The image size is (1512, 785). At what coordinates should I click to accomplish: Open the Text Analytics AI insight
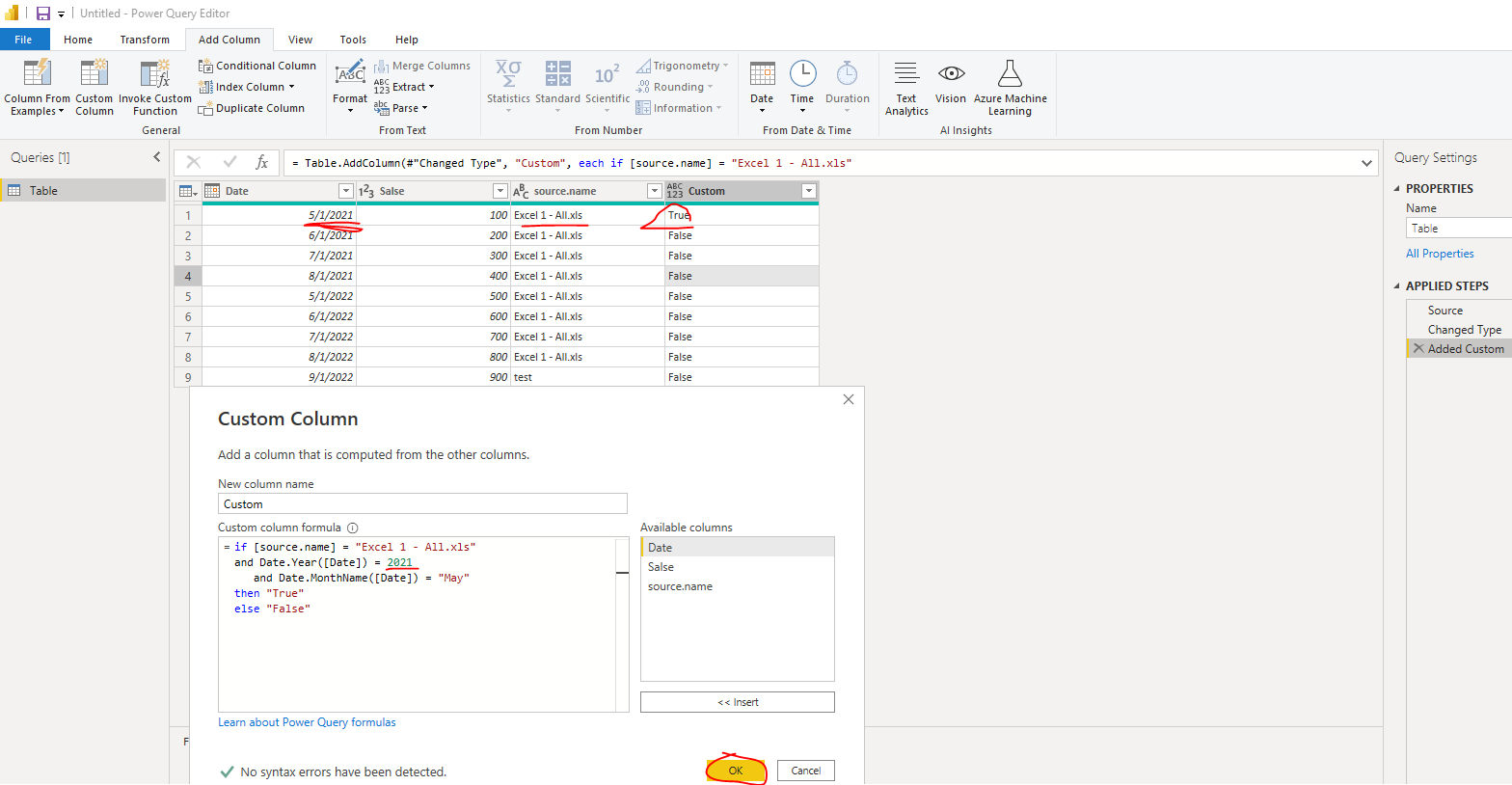[906, 87]
